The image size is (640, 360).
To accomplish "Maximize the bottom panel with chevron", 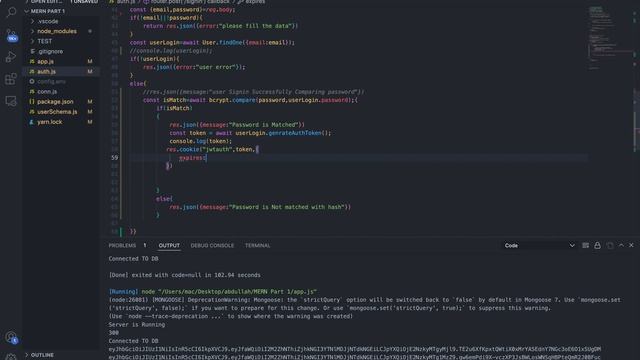I will pyautogui.click(x=621, y=245).
